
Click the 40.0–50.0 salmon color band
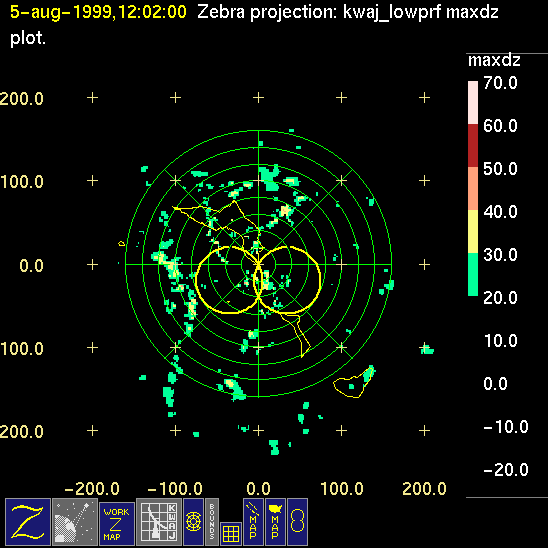click(x=473, y=188)
